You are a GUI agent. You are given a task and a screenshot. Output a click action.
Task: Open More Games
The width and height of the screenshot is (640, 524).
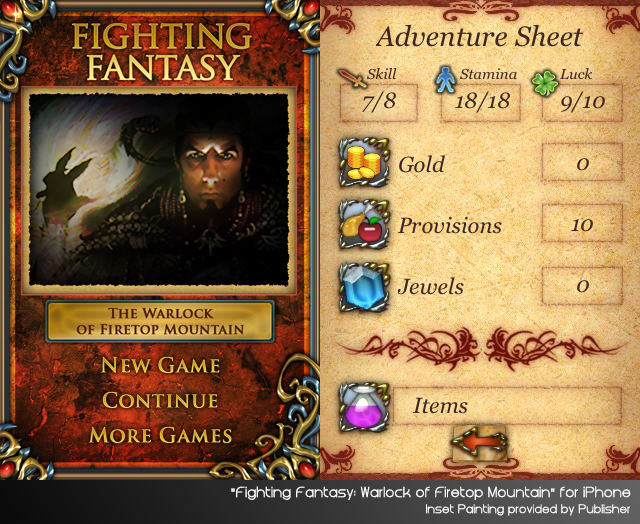click(x=160, y=435)
